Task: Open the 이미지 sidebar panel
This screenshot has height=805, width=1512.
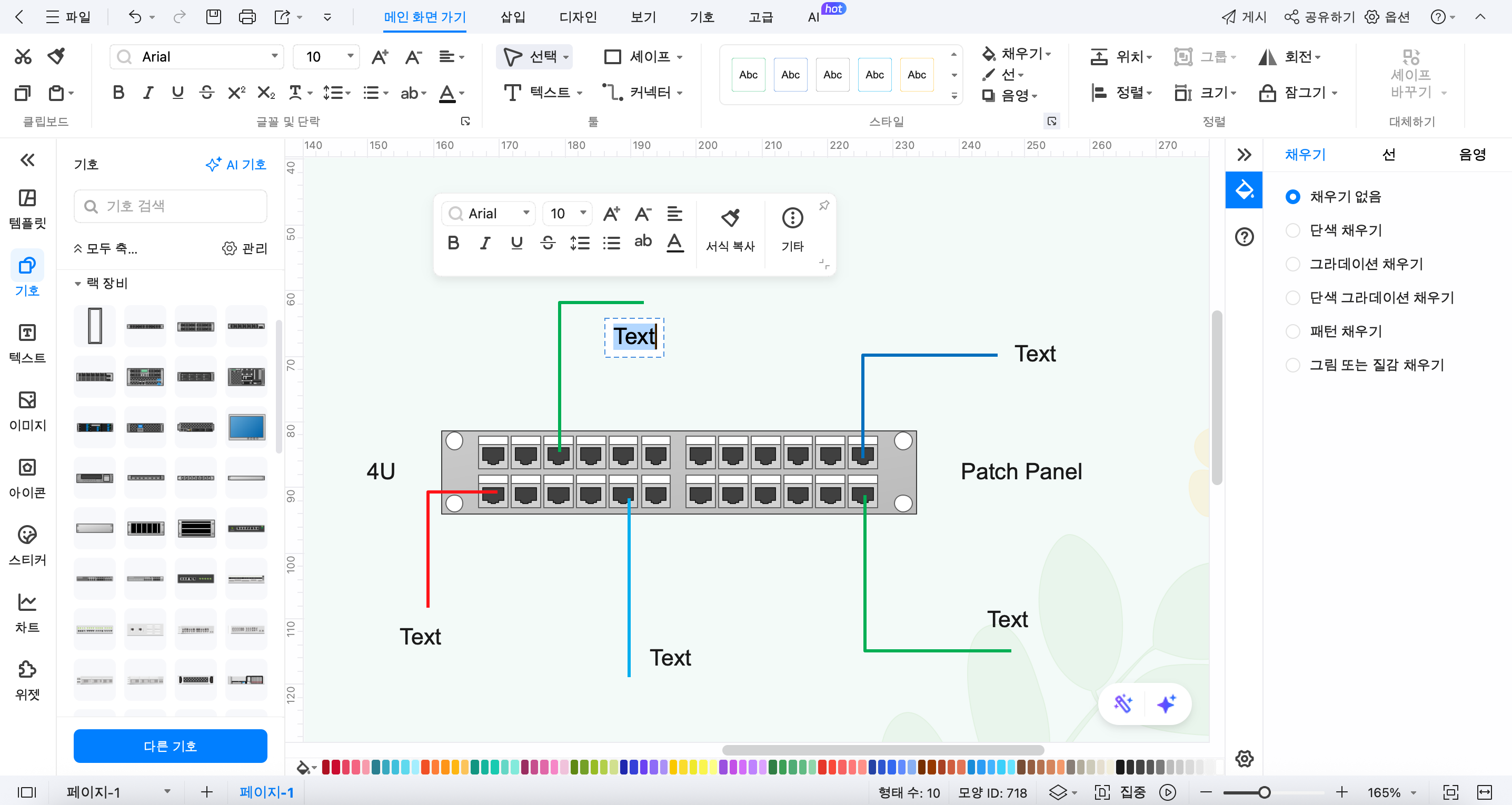Action: point(27,411)
